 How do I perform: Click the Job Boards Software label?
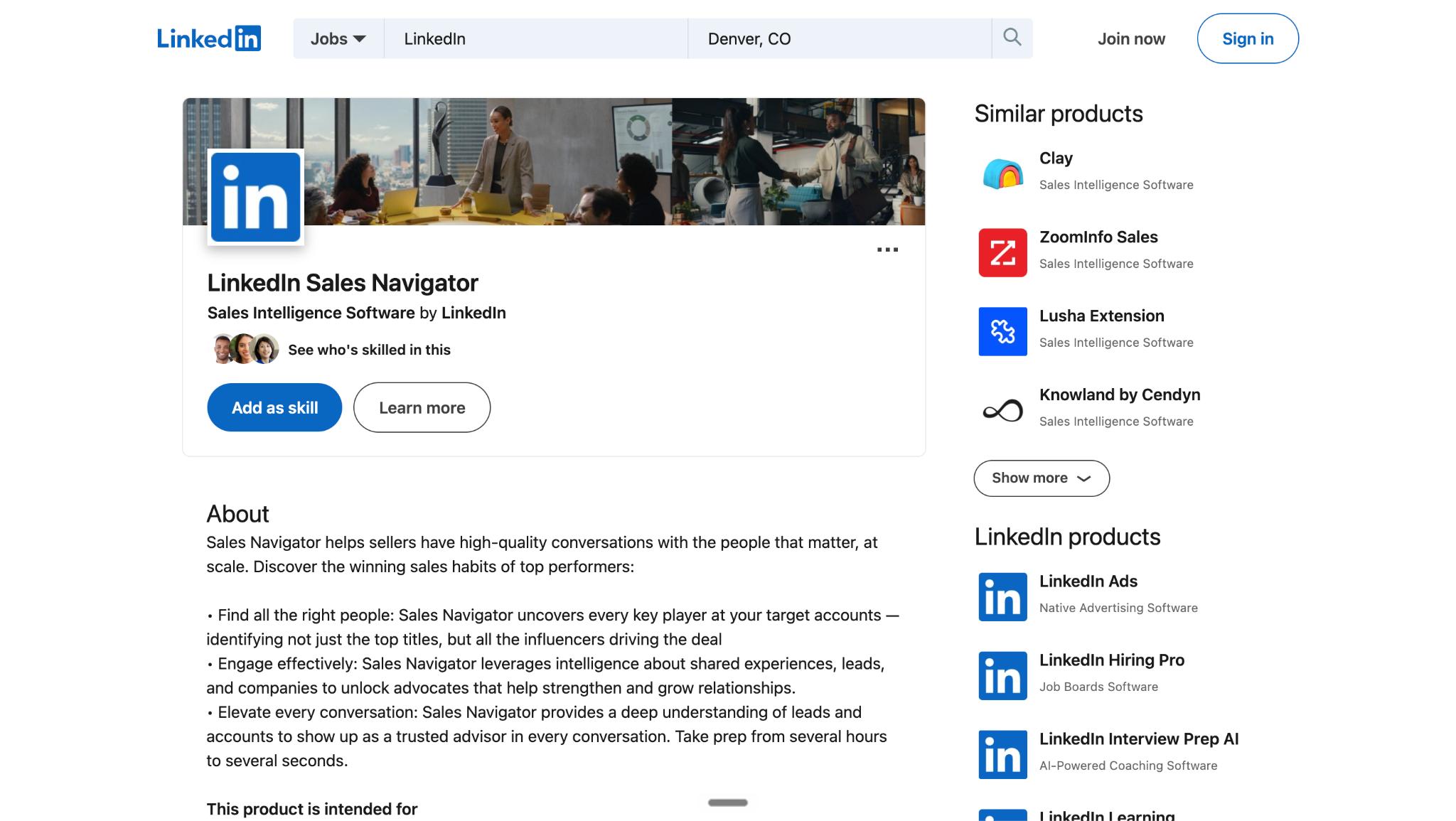[x=1098, y=687]
